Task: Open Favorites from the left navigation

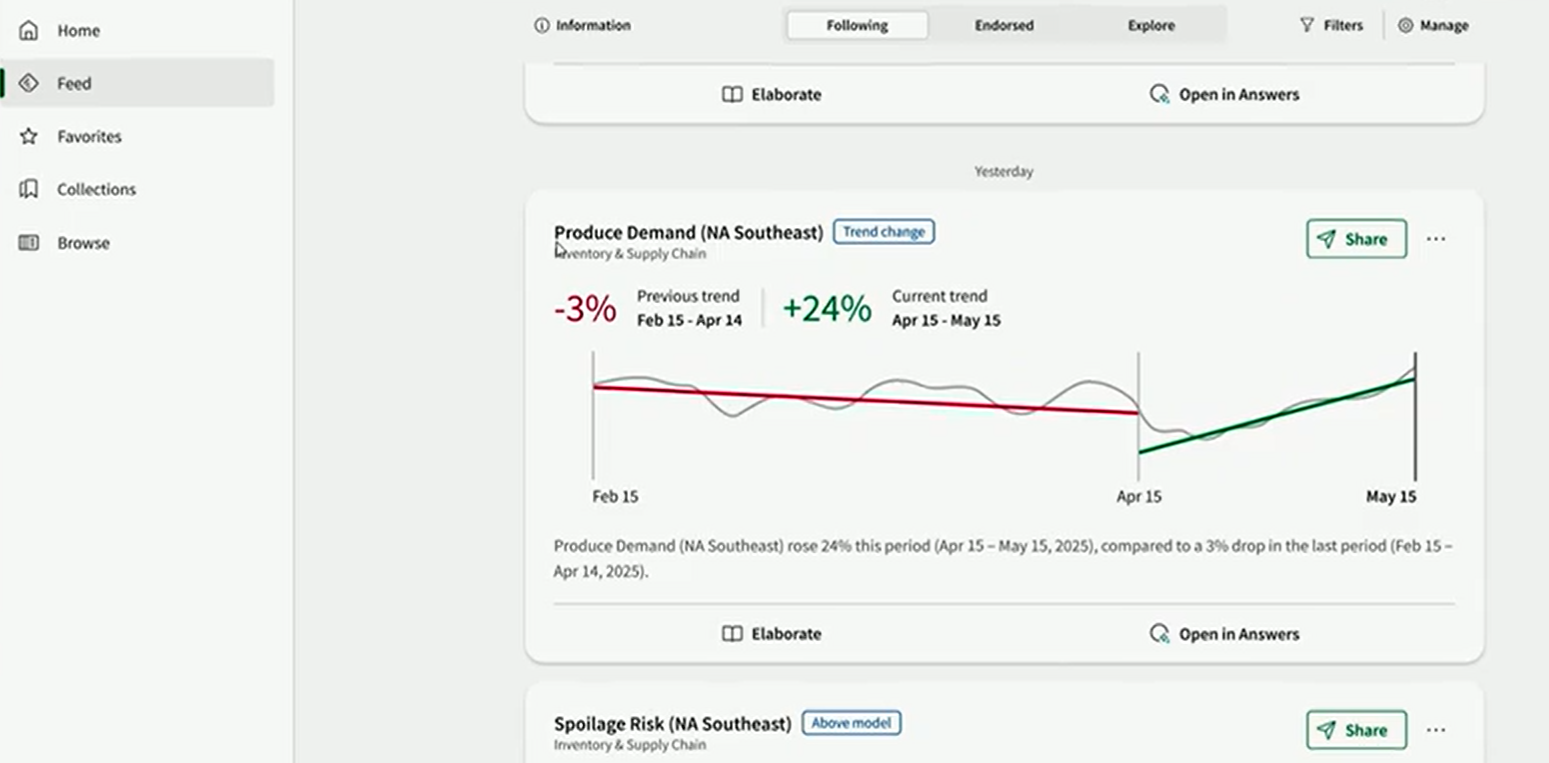Action: pos(89,136)
